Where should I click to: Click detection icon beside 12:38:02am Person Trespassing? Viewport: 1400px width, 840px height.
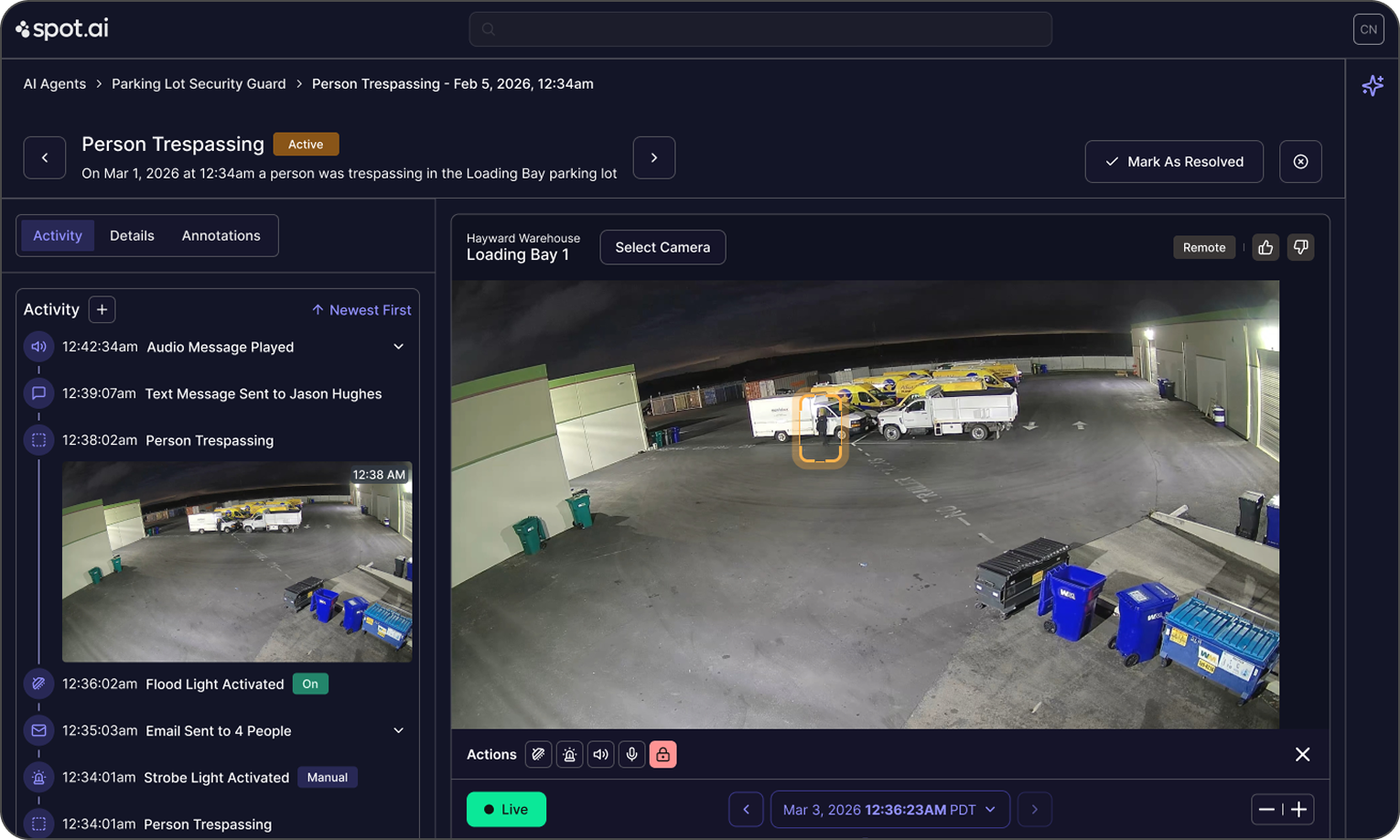[x=38, y=440]
